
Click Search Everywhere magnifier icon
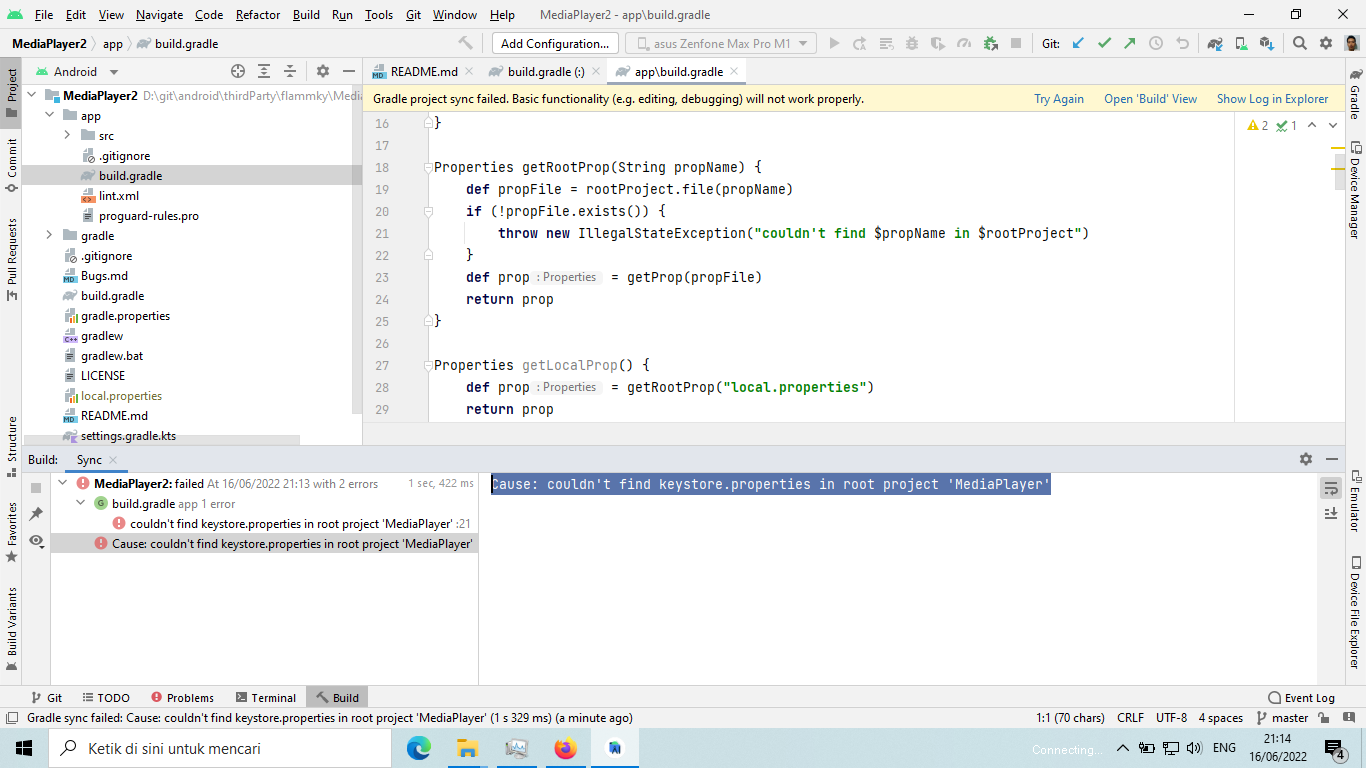(x=1300, y=43)
